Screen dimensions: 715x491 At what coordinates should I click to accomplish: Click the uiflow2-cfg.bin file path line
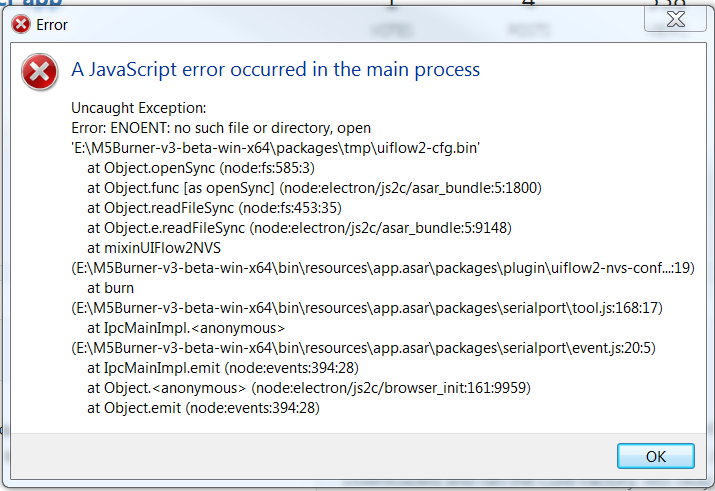click(275, 148)
